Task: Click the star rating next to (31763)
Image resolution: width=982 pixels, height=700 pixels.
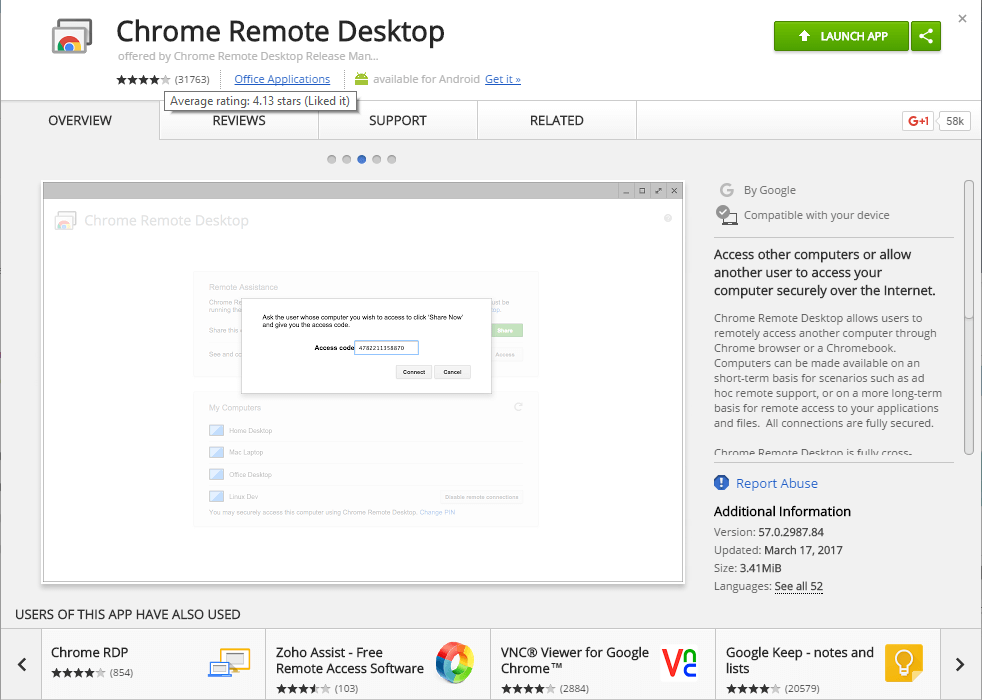Action: point(143,80)
